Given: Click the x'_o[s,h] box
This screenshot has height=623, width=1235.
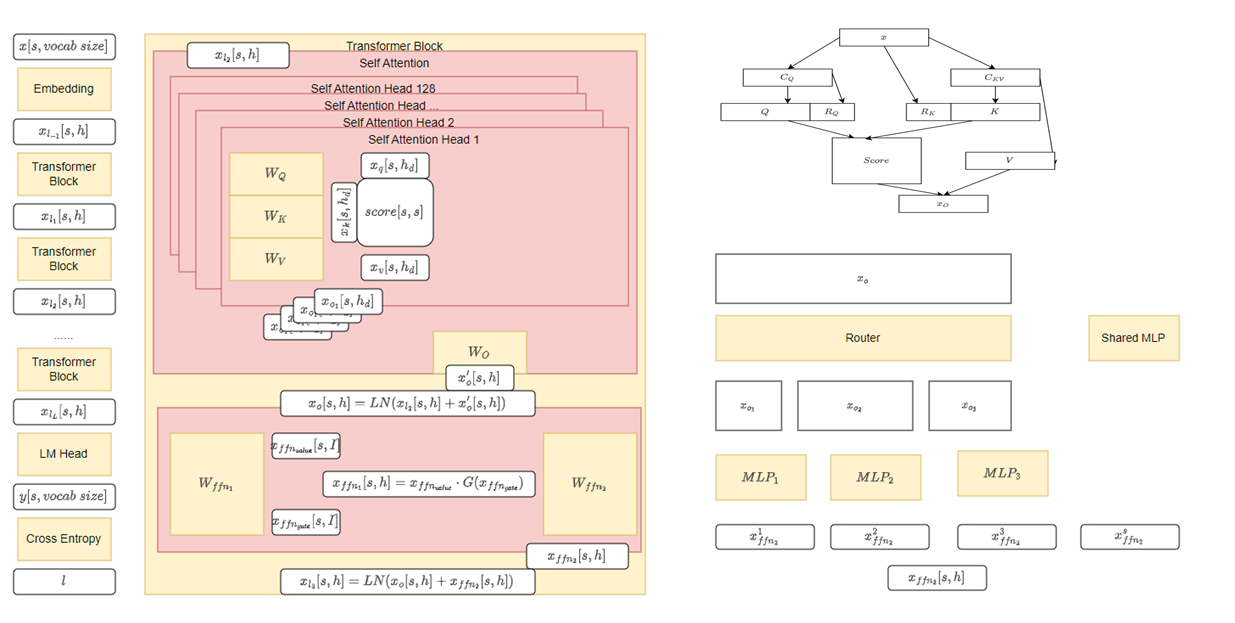Looking at the screenshot, I should click(x=479, y=377).
